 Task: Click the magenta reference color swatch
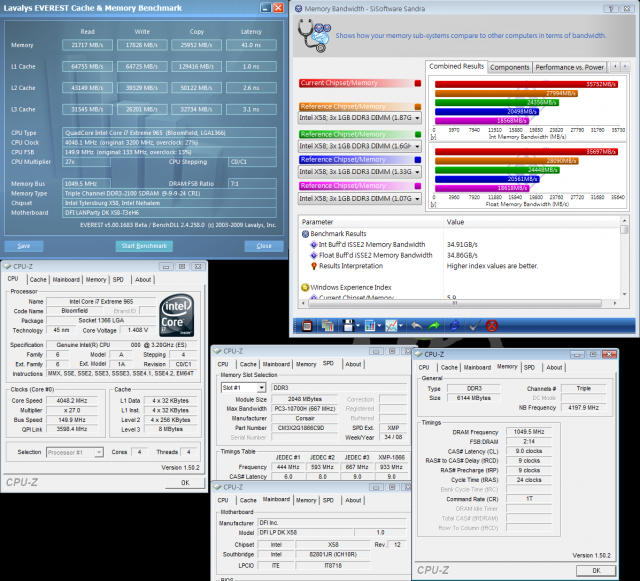[x=418, y=186]
